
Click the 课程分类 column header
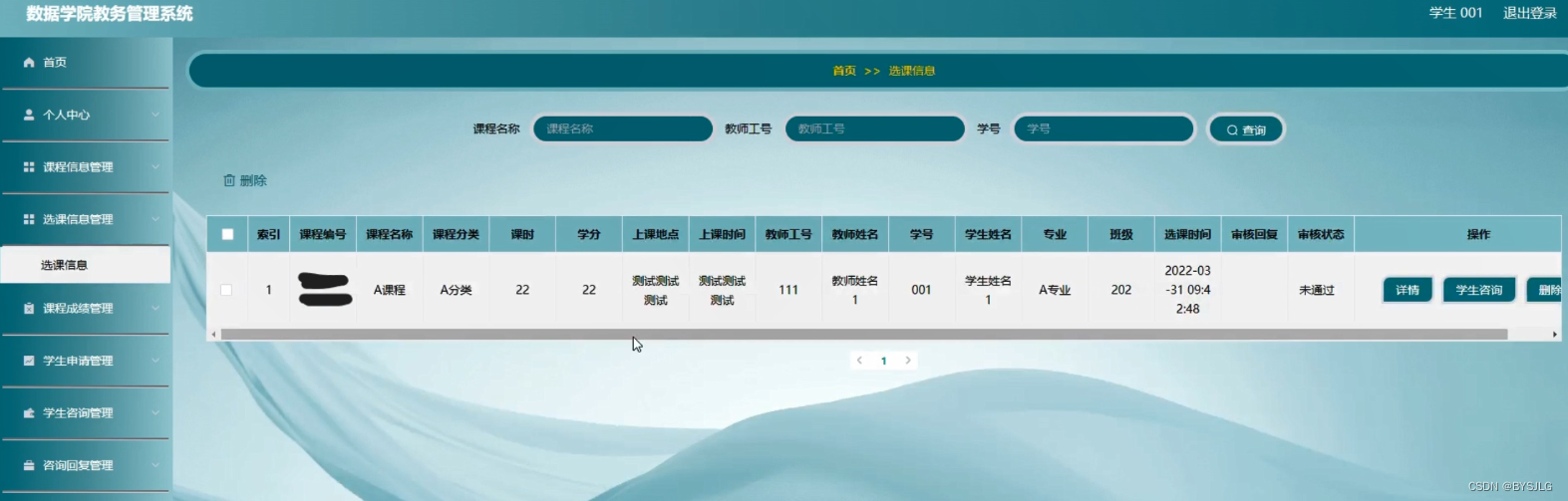click(457, 234)
